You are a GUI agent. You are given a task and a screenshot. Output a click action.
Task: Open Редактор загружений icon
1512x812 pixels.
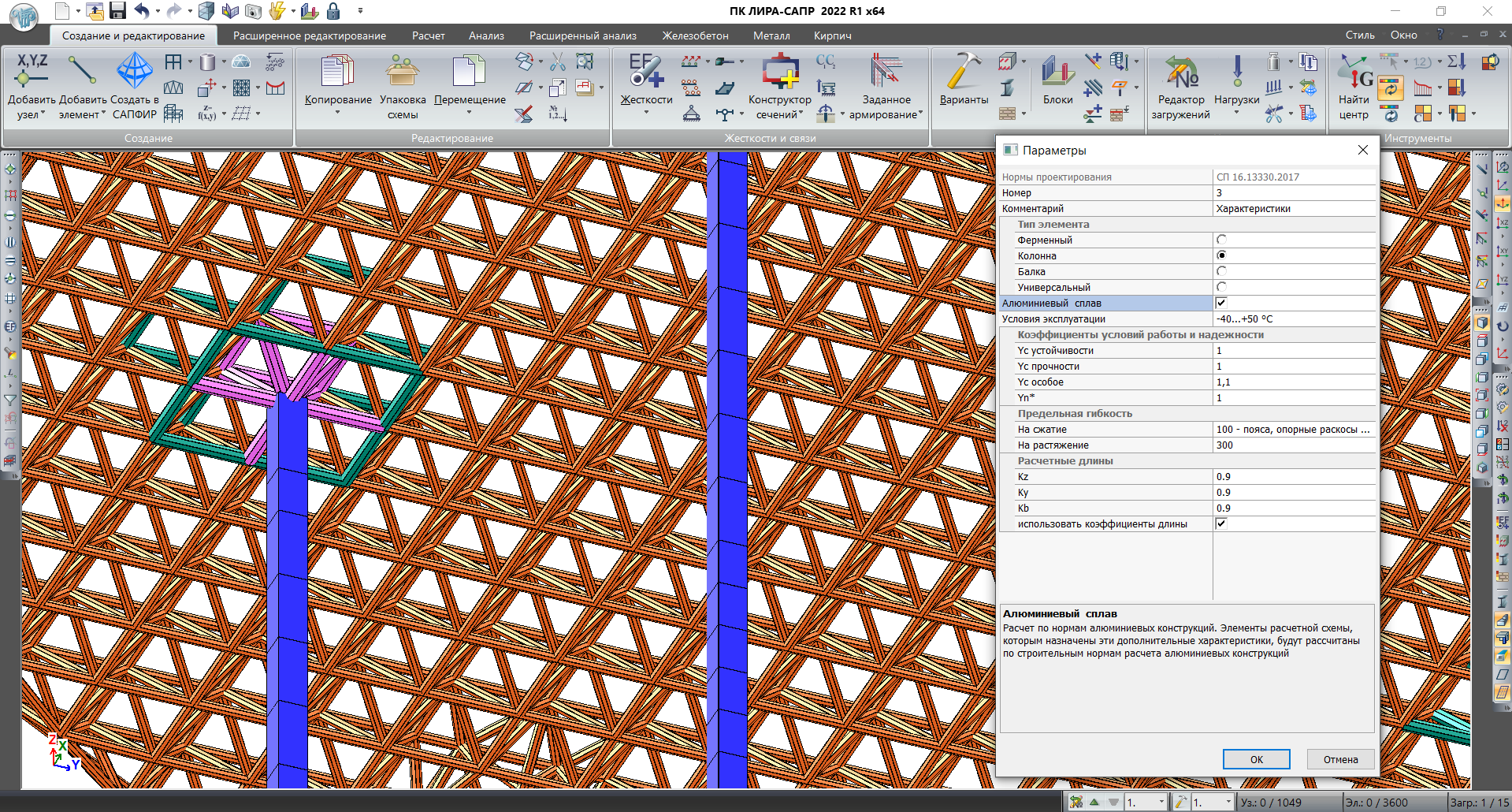tap(1180, 72)
